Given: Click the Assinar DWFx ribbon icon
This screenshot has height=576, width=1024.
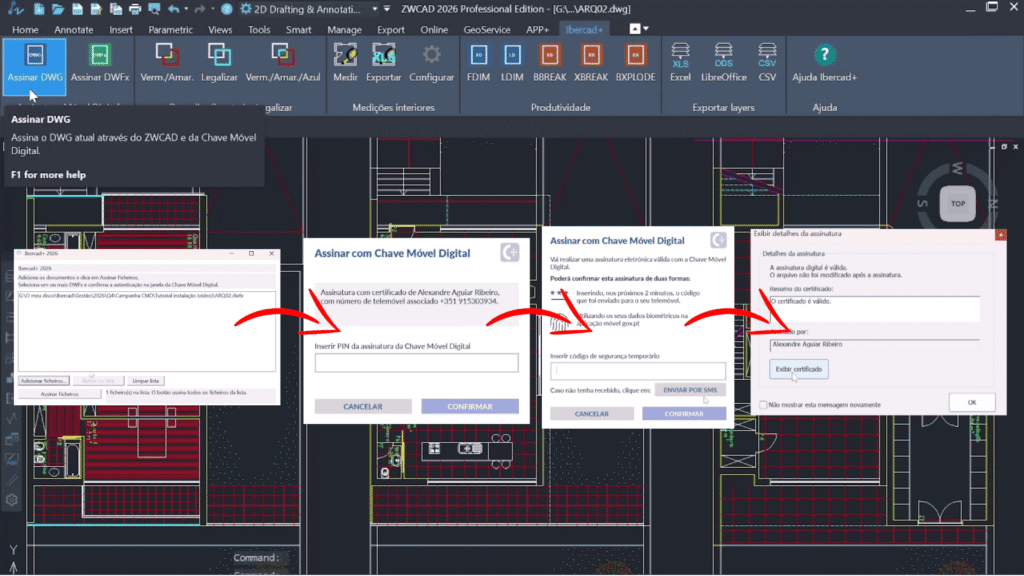Looking at the screenshot, I should click(100, 56).
